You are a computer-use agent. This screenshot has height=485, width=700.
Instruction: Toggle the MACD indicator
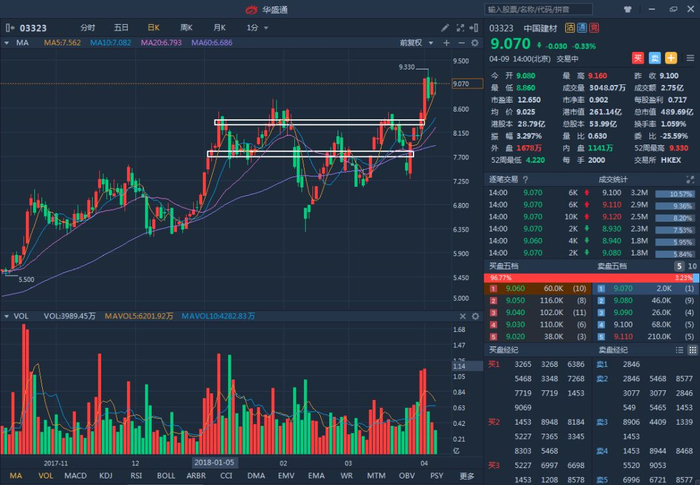[x=76, y=476]
